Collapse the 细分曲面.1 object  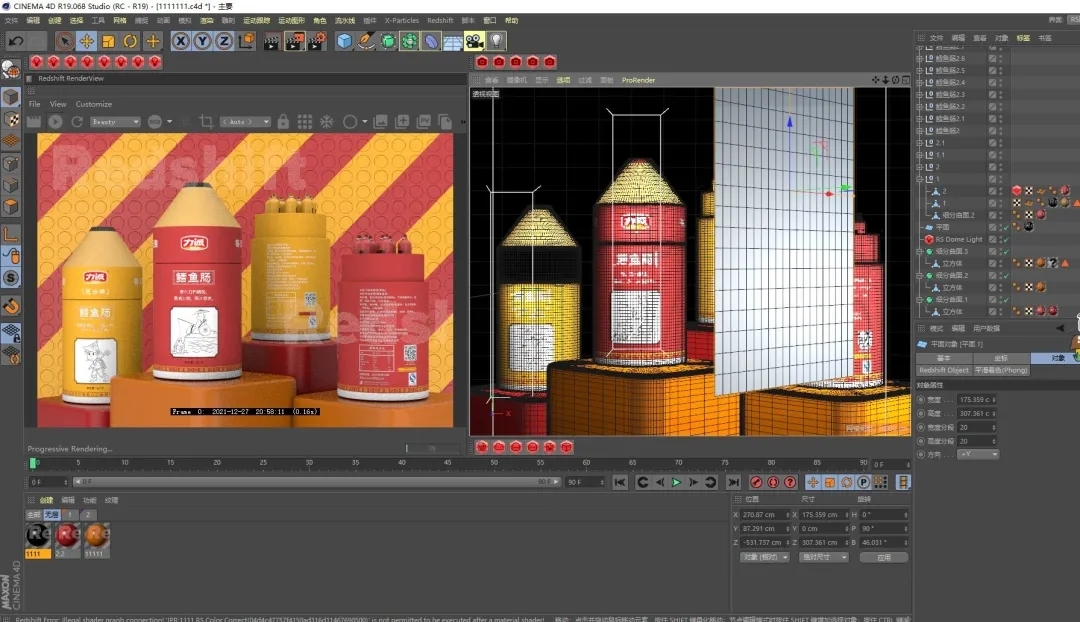coord(919,300)
